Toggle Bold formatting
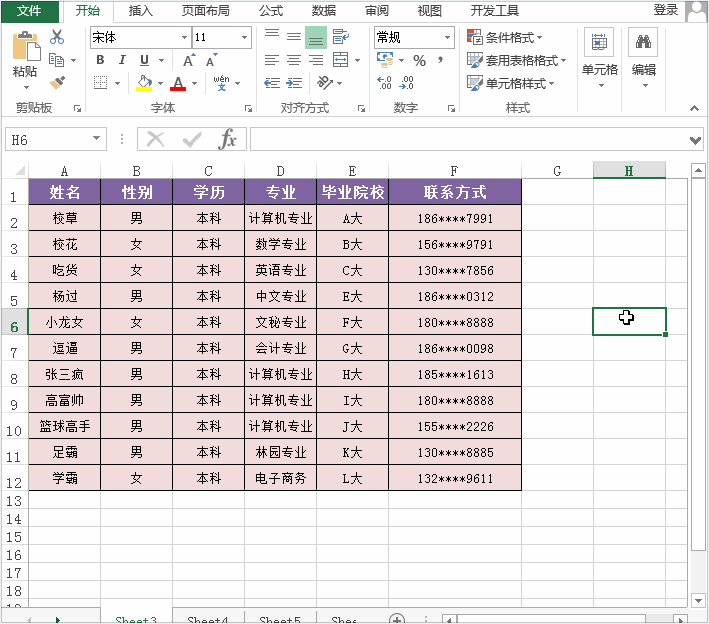 pos(100,60)
